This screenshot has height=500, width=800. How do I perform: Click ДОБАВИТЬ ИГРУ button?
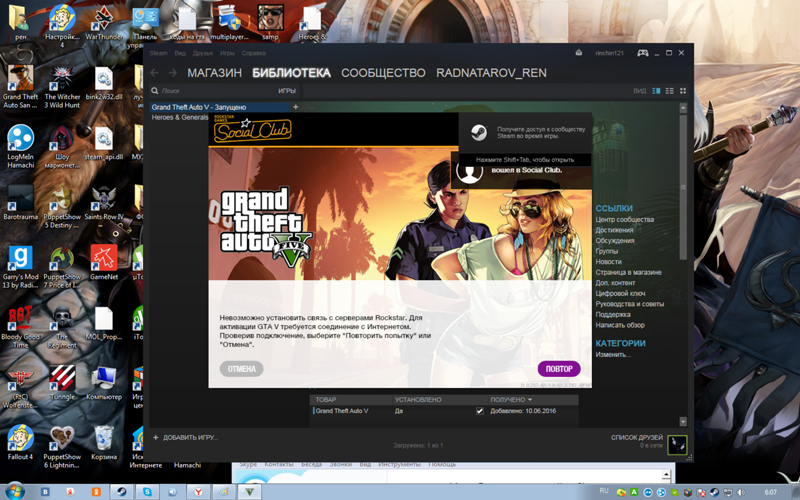[185, 437]
